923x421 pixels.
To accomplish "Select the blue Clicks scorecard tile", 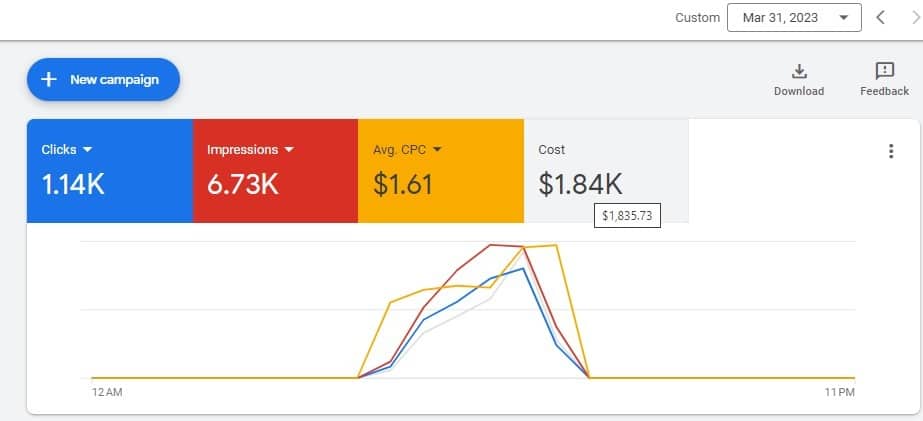I will point(109,170).
